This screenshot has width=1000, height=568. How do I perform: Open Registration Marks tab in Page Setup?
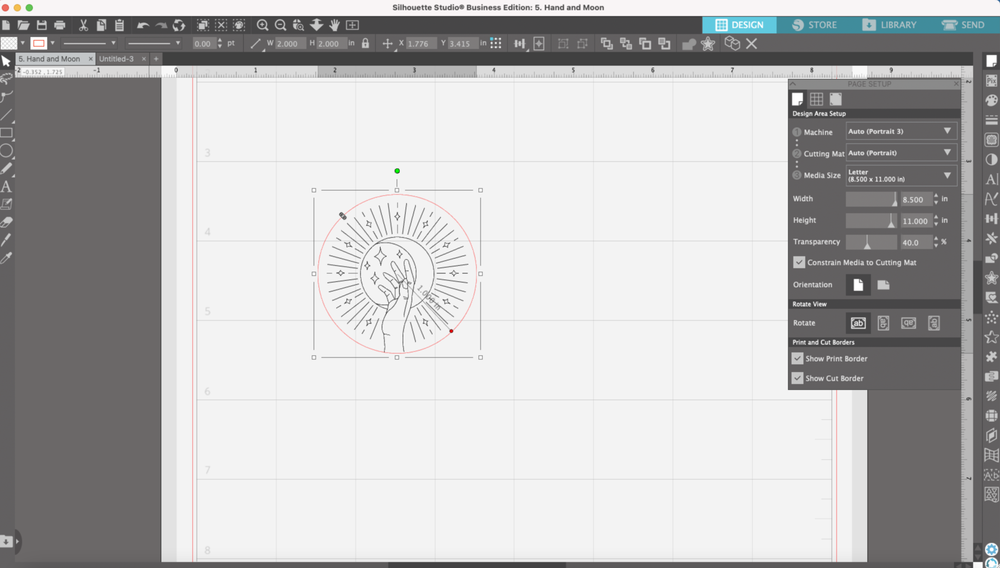click(835, 99)
